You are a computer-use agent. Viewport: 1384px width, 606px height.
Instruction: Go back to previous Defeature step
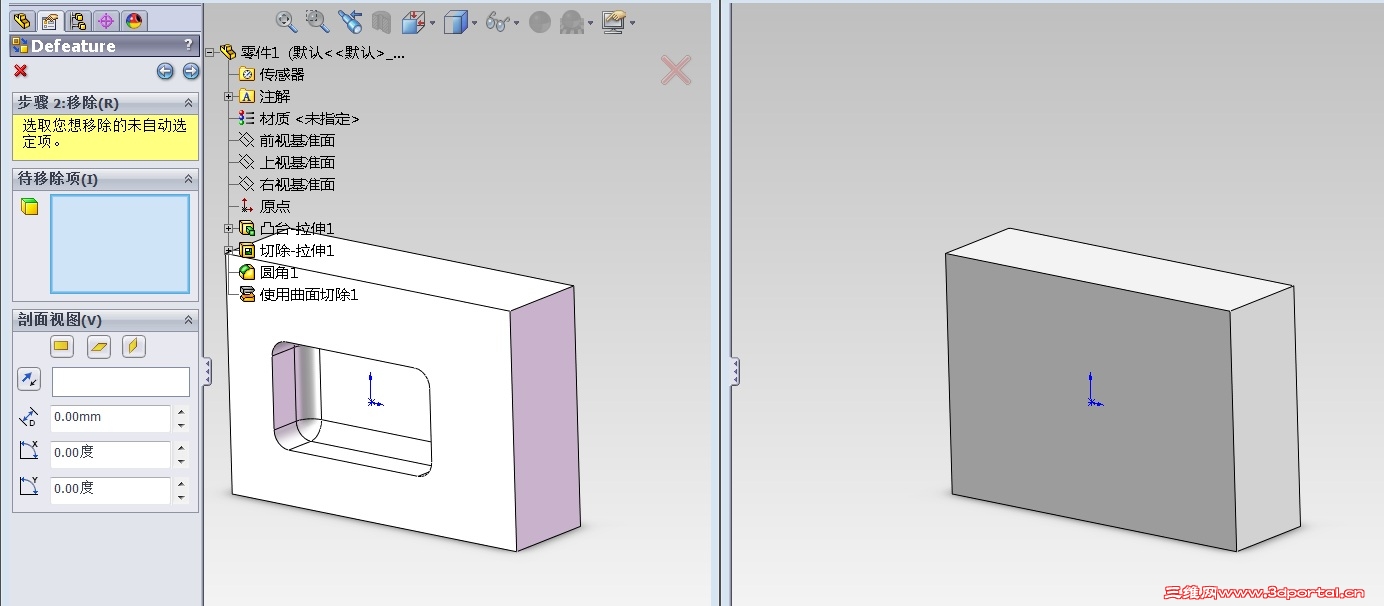[x=165, y=71]
